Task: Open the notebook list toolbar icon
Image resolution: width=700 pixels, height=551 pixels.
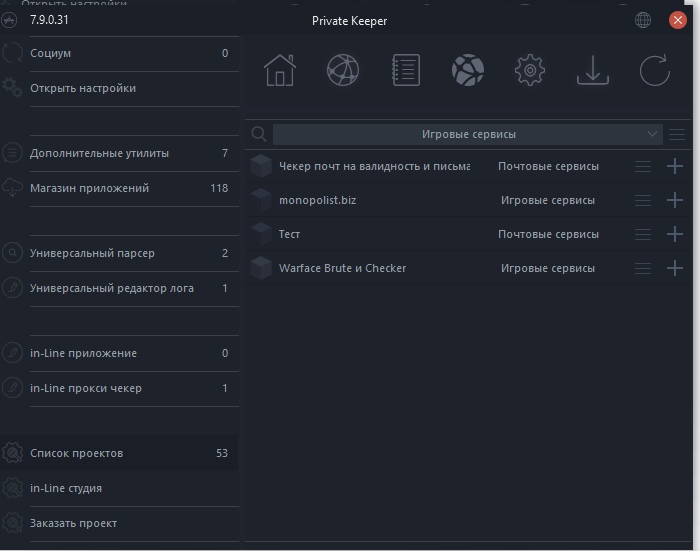Action: click(x=406, y=70)
